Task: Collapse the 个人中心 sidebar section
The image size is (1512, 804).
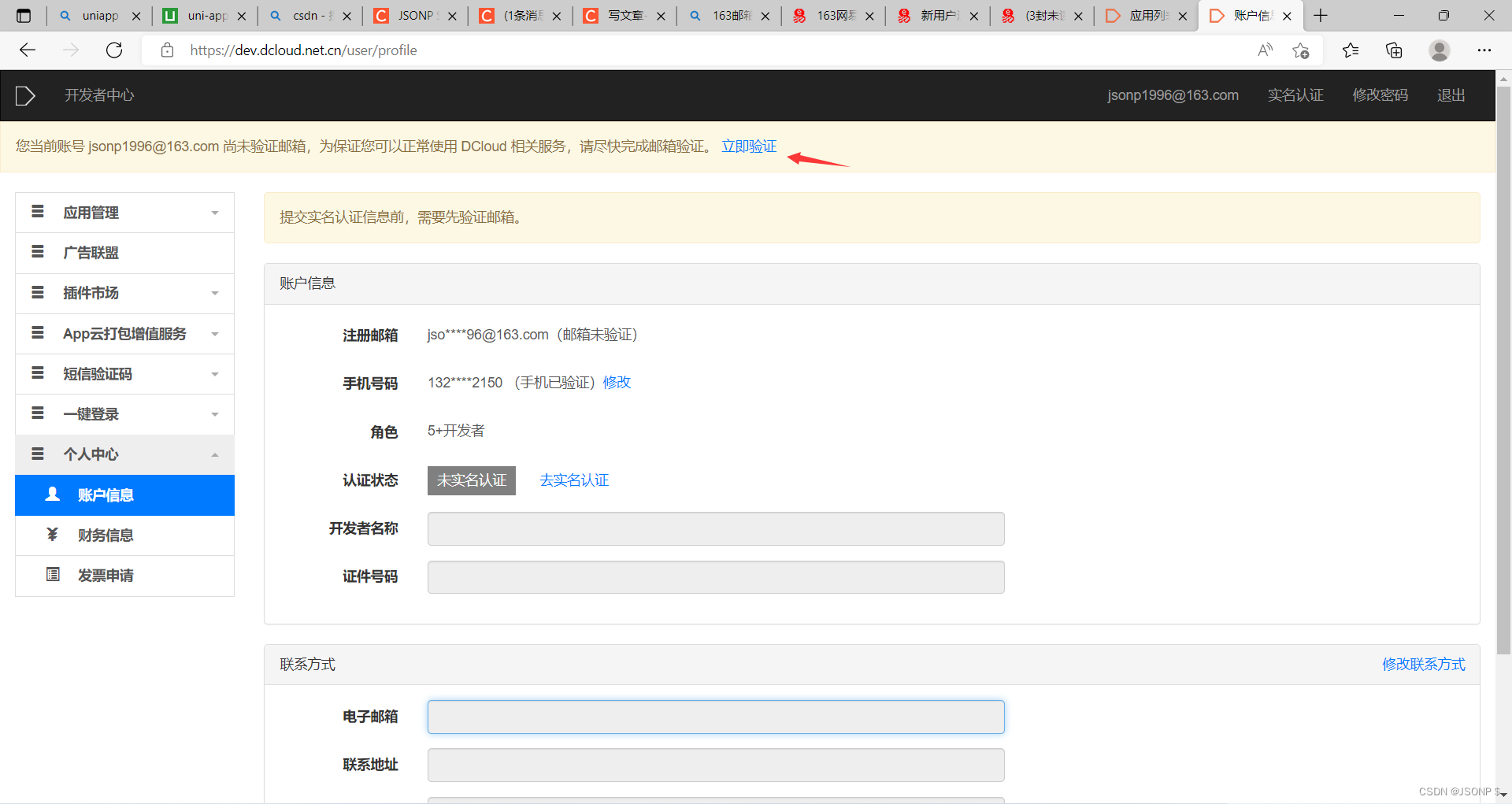Action: (213, 454)
